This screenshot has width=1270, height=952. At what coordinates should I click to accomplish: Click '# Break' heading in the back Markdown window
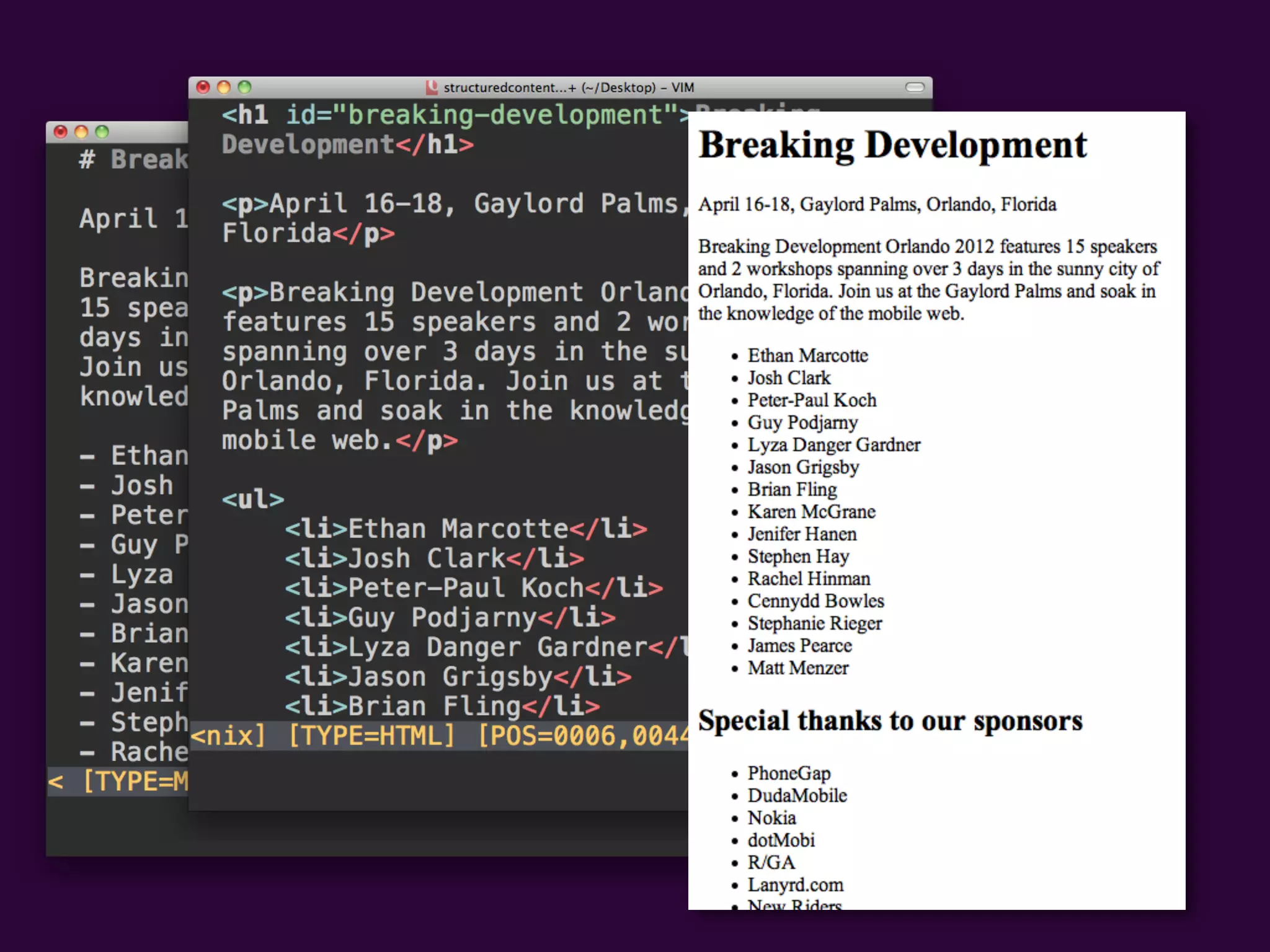[x=133, y=160]
